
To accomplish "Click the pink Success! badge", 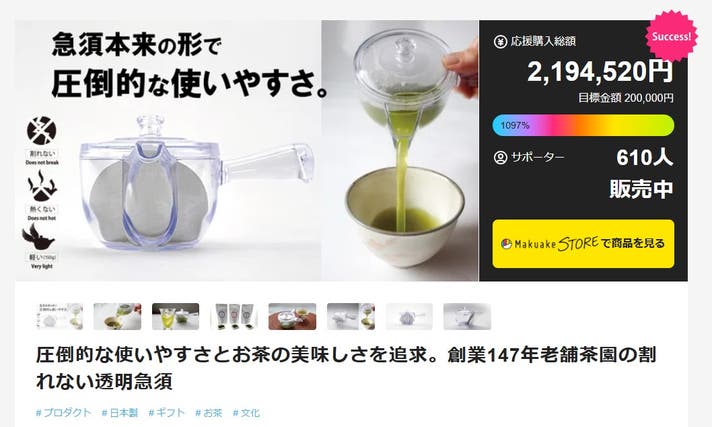I will tap(672, 36).
